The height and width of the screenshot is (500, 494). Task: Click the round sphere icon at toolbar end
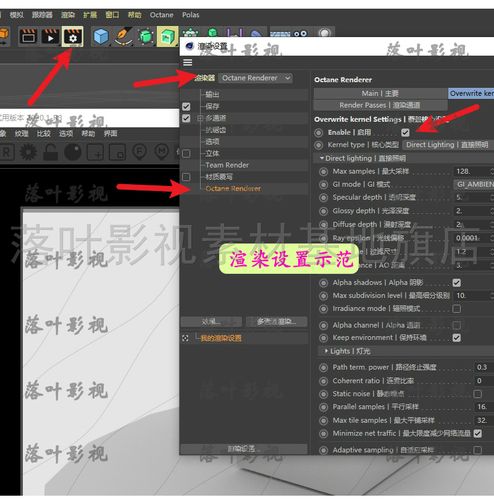click(325, 33)
